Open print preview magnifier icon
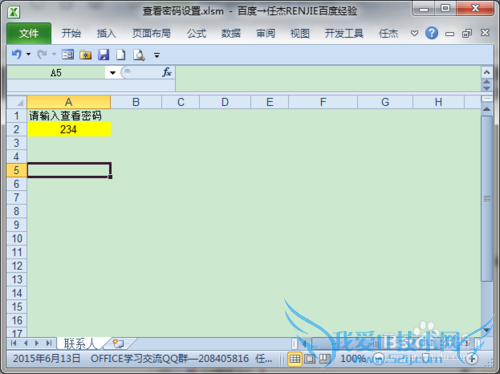 139,55
